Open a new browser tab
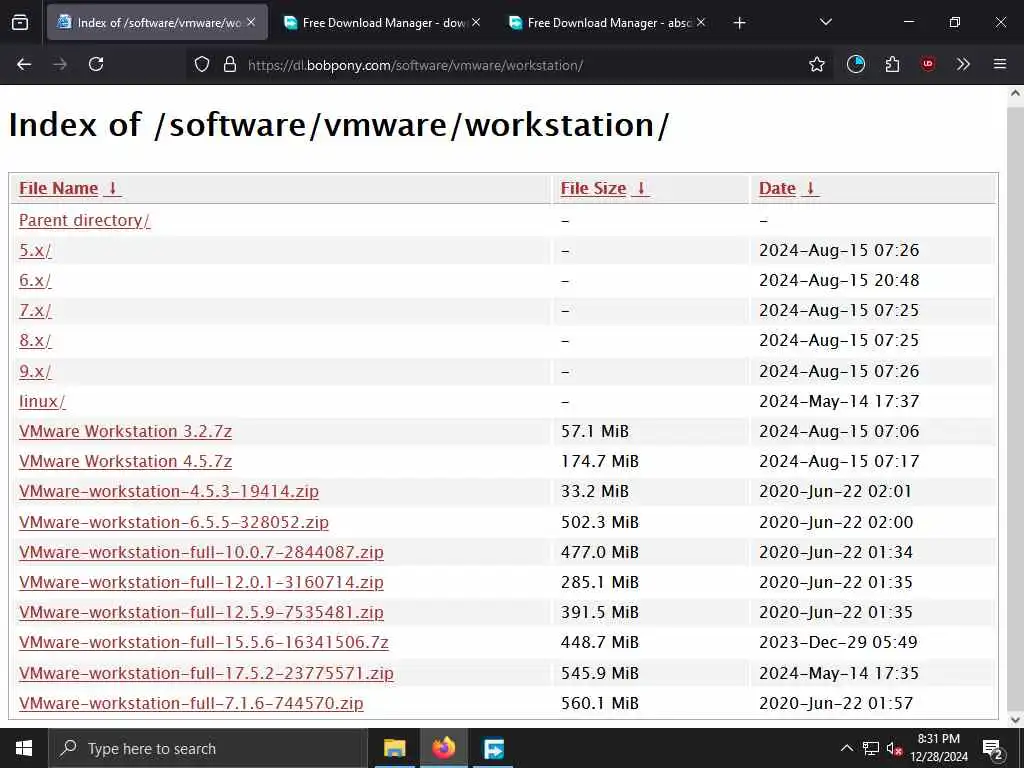This screenshot has width=1024, height=768. pos(739,23)
